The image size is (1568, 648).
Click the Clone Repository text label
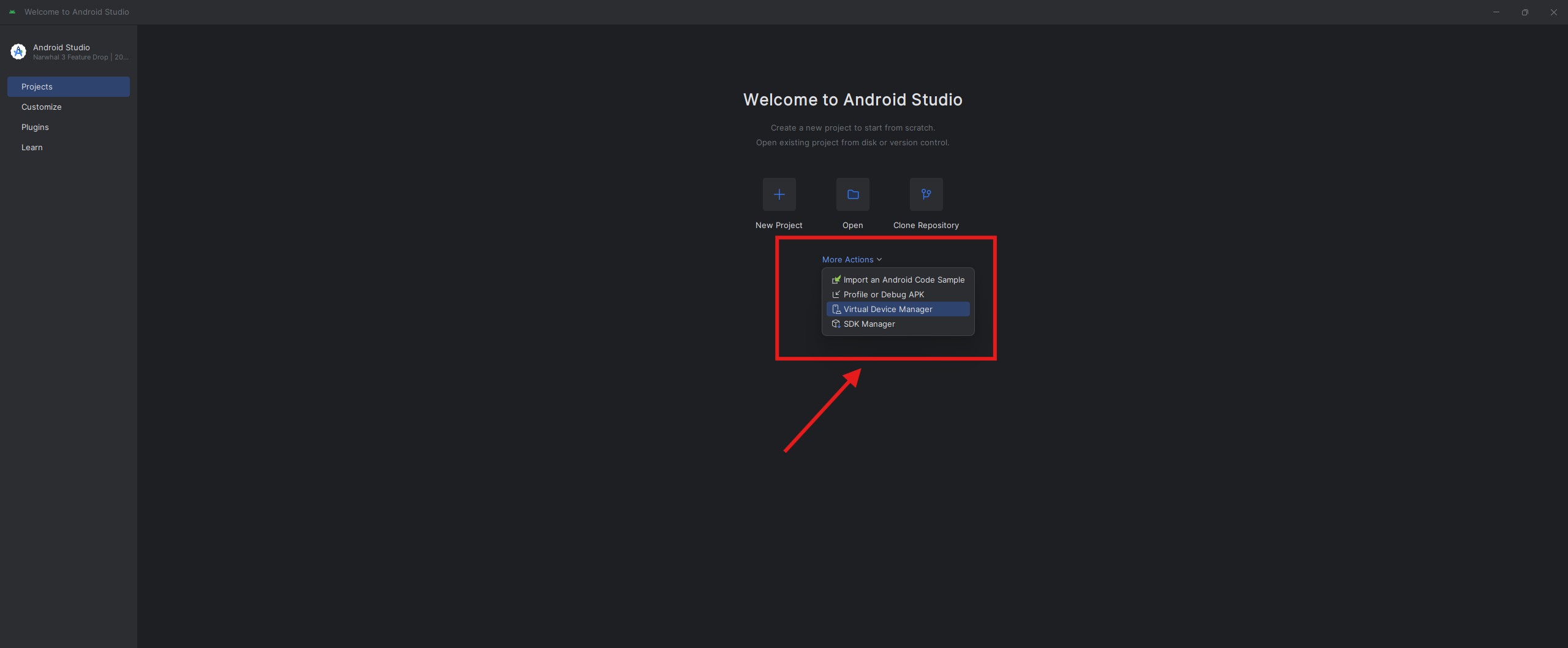(x=926, y=225)
